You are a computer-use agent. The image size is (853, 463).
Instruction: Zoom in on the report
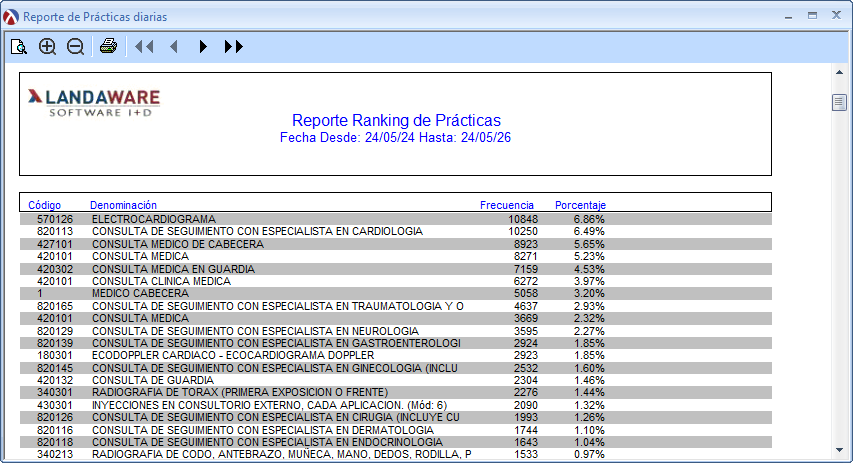coord(47,47)
